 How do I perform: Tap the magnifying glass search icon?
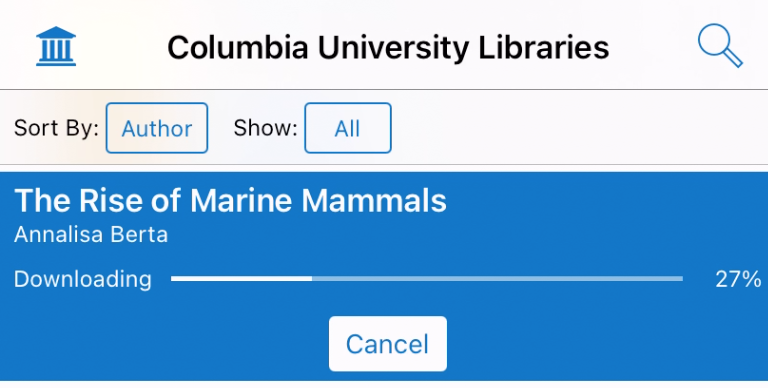[x=720, y=45]
